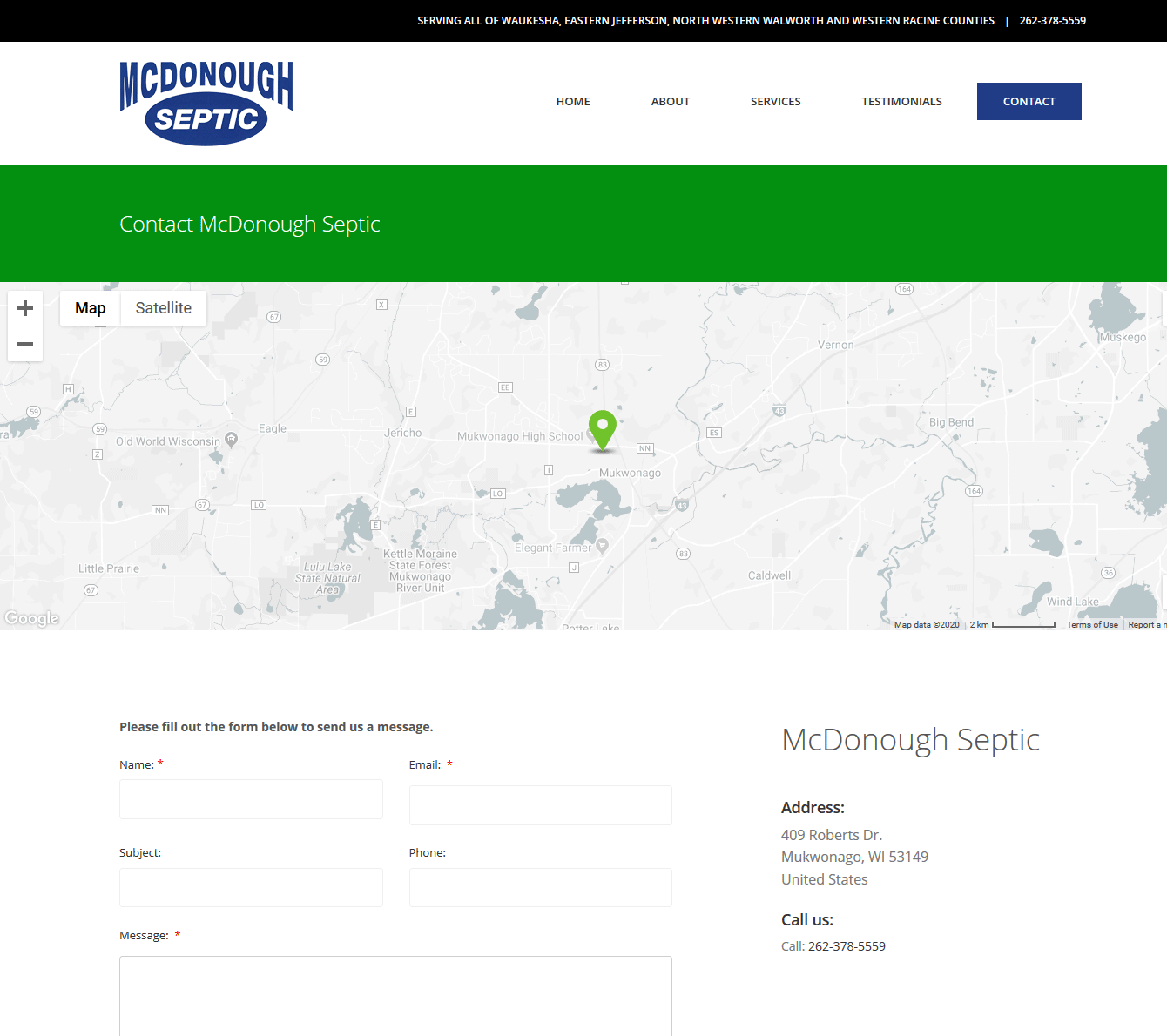Go to the Home page
1167x1036 pixels.
pyautogui.click(x=573, y=101)
